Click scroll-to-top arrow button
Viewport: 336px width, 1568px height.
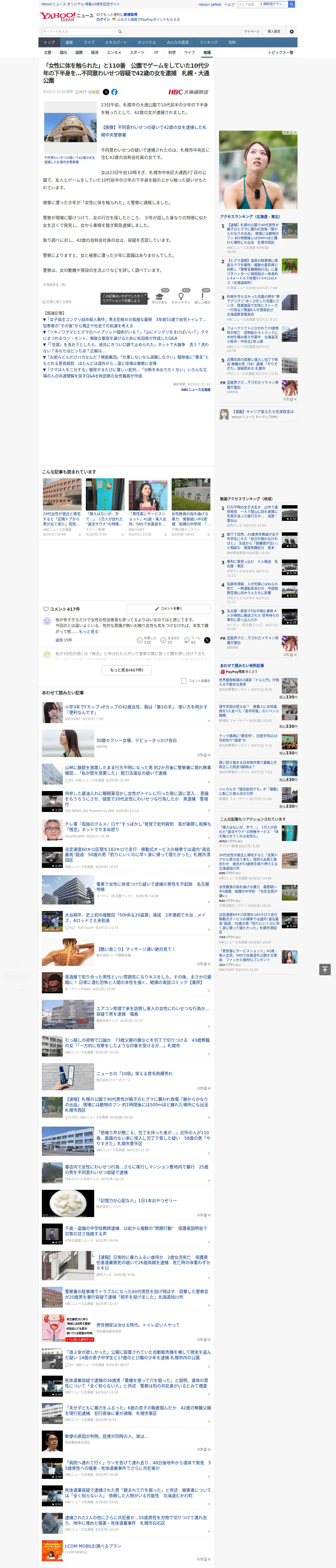(x=325, y=969)
